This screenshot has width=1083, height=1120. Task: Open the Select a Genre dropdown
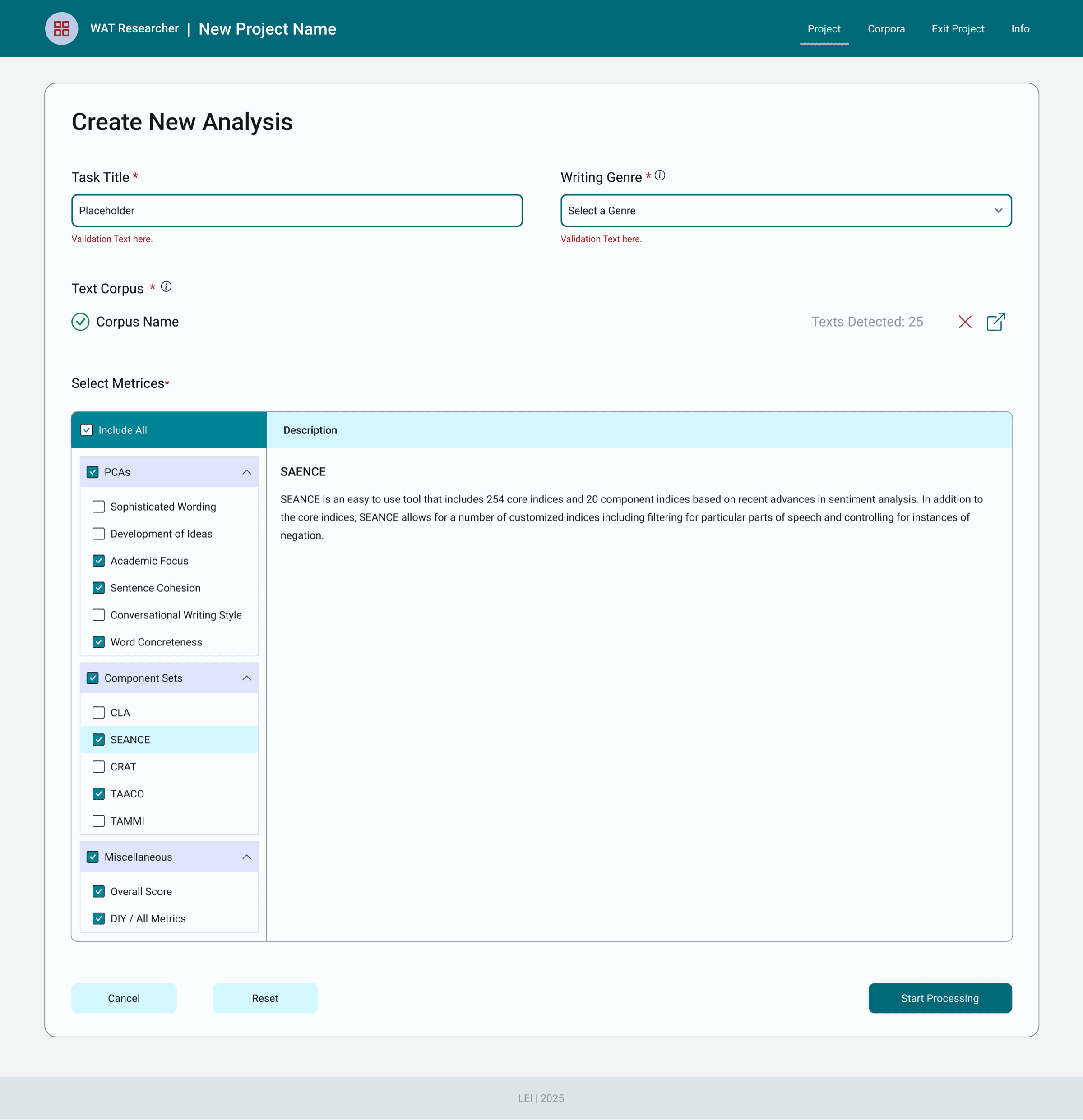click(x=786, y=211)
